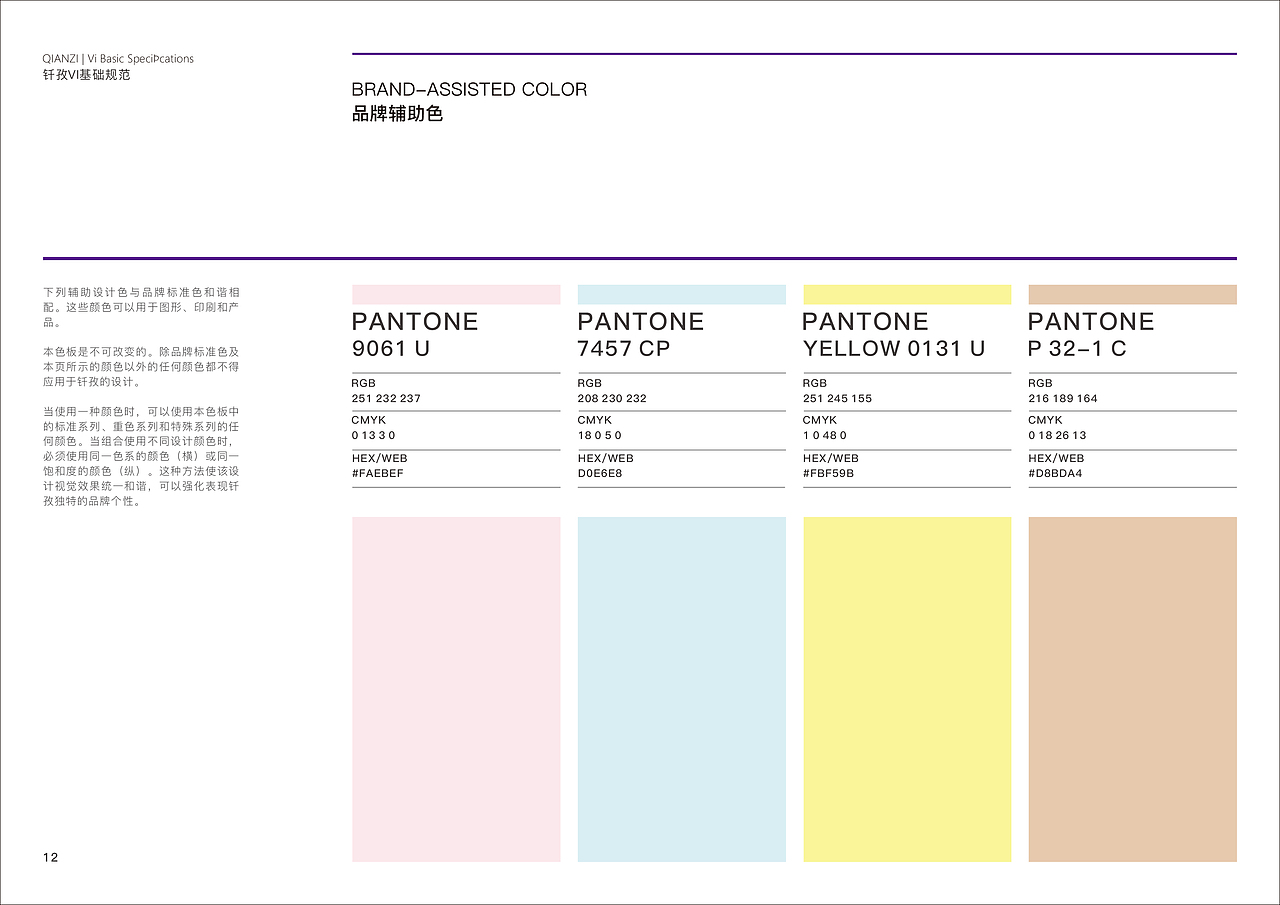Screen dimensions: 1280x905
Task: Select the small light blue swatch above PANTONE 7457 CP
Action: [682, 295]
